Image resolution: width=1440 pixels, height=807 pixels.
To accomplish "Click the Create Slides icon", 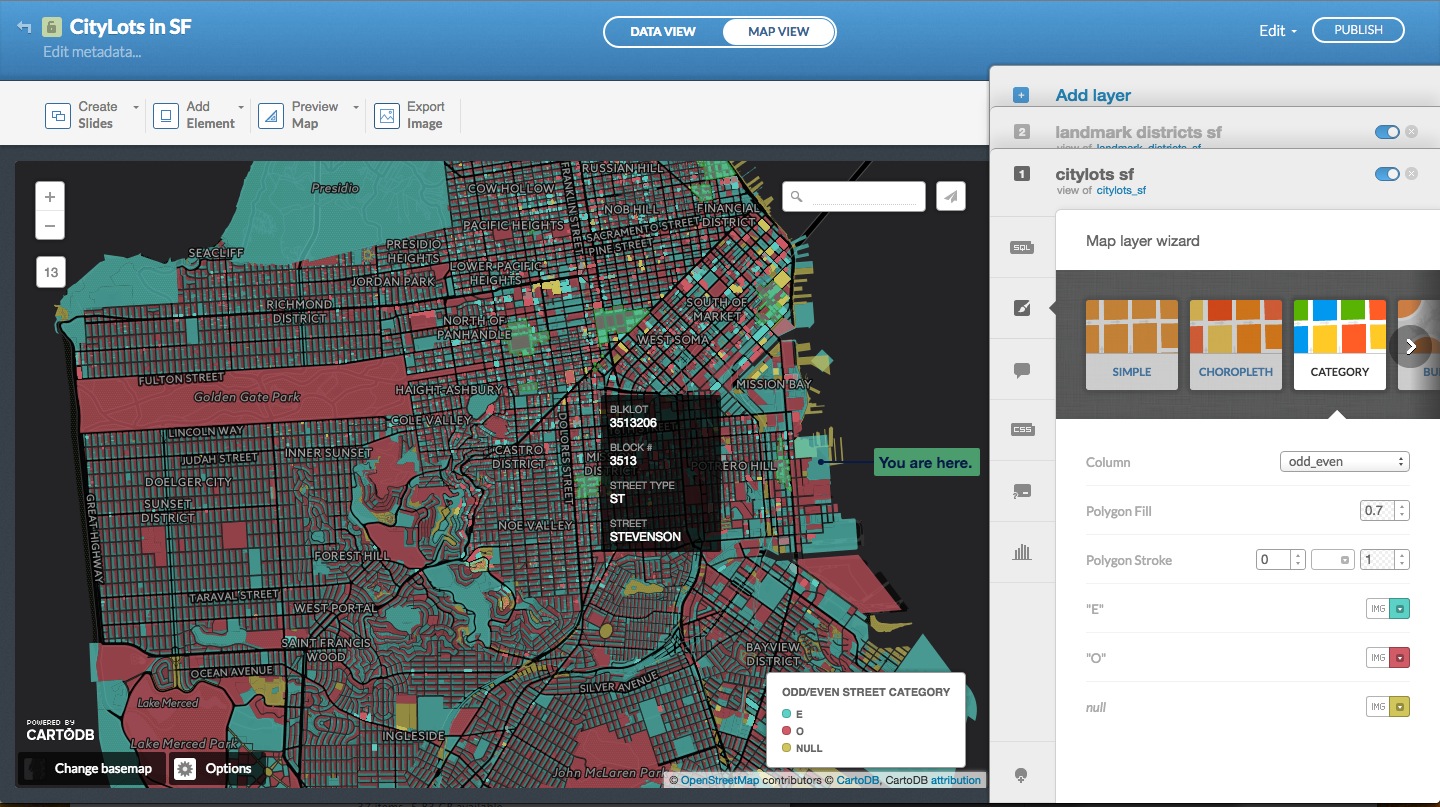I will pyautogui.click(x=58, y=115).
